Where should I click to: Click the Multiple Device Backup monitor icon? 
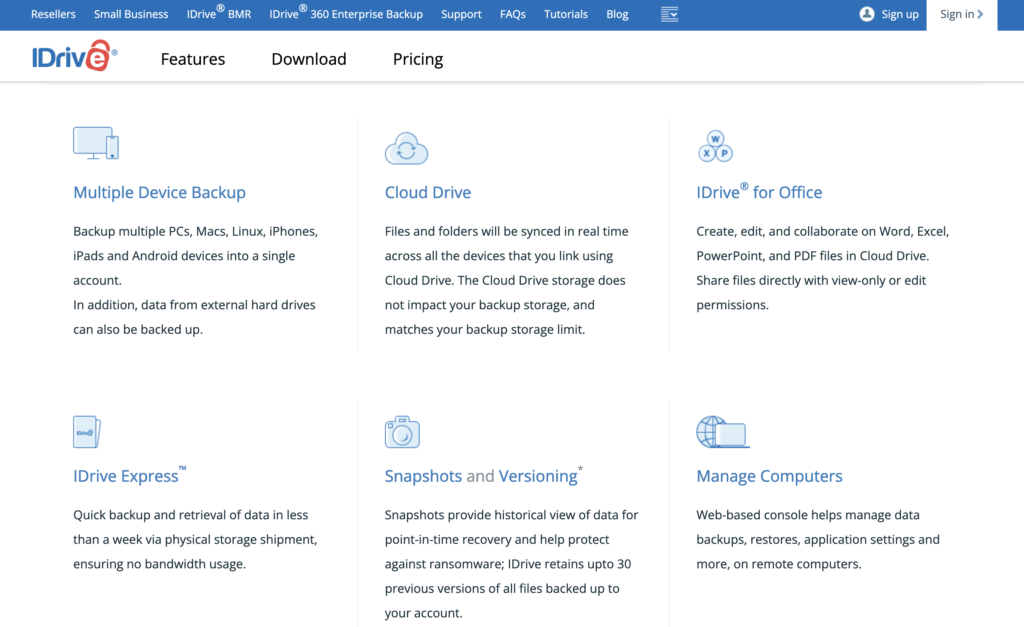(96, 143)
